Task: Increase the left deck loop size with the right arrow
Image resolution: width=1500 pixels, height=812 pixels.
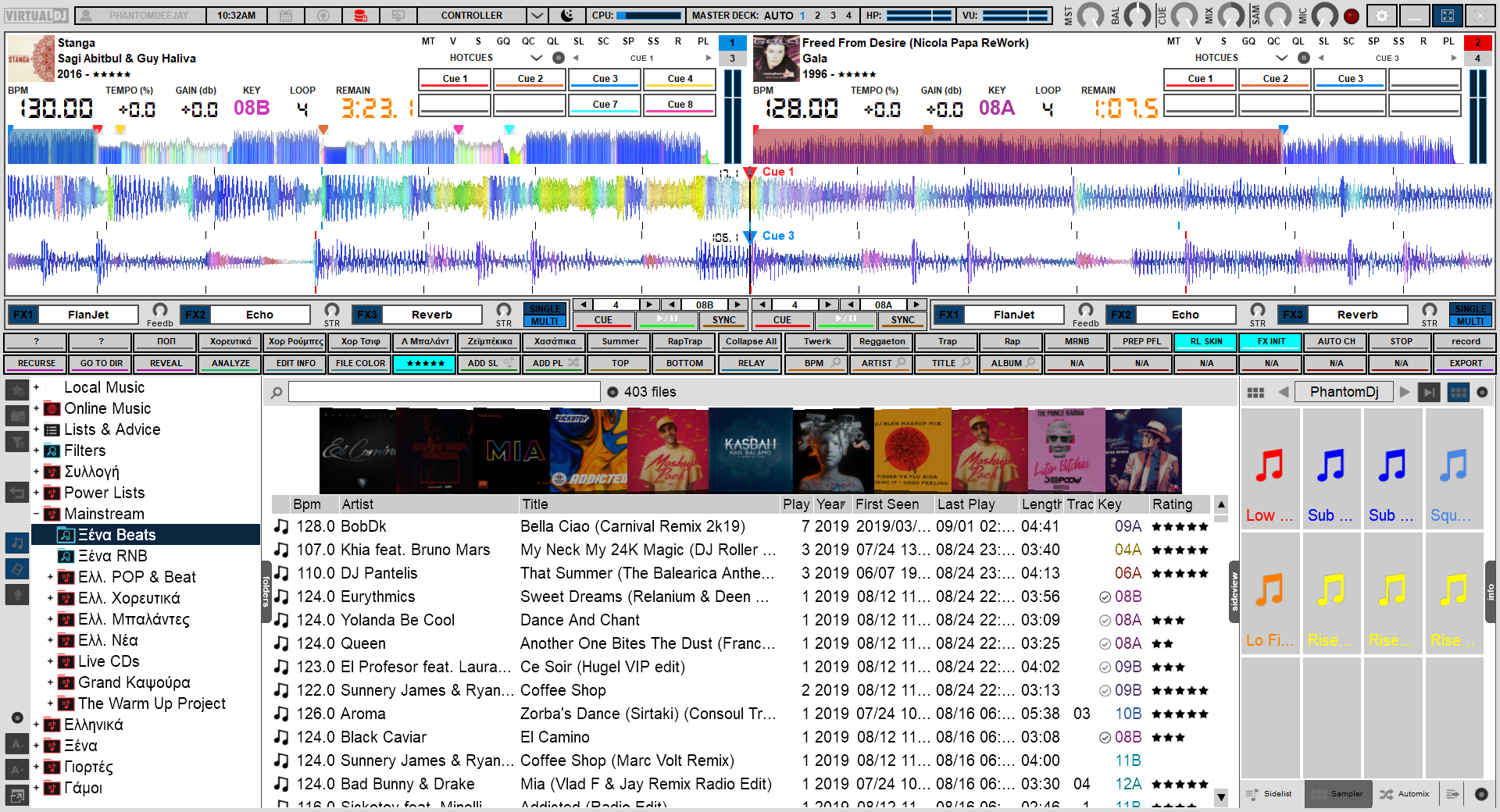Action: tap(648, 304)
